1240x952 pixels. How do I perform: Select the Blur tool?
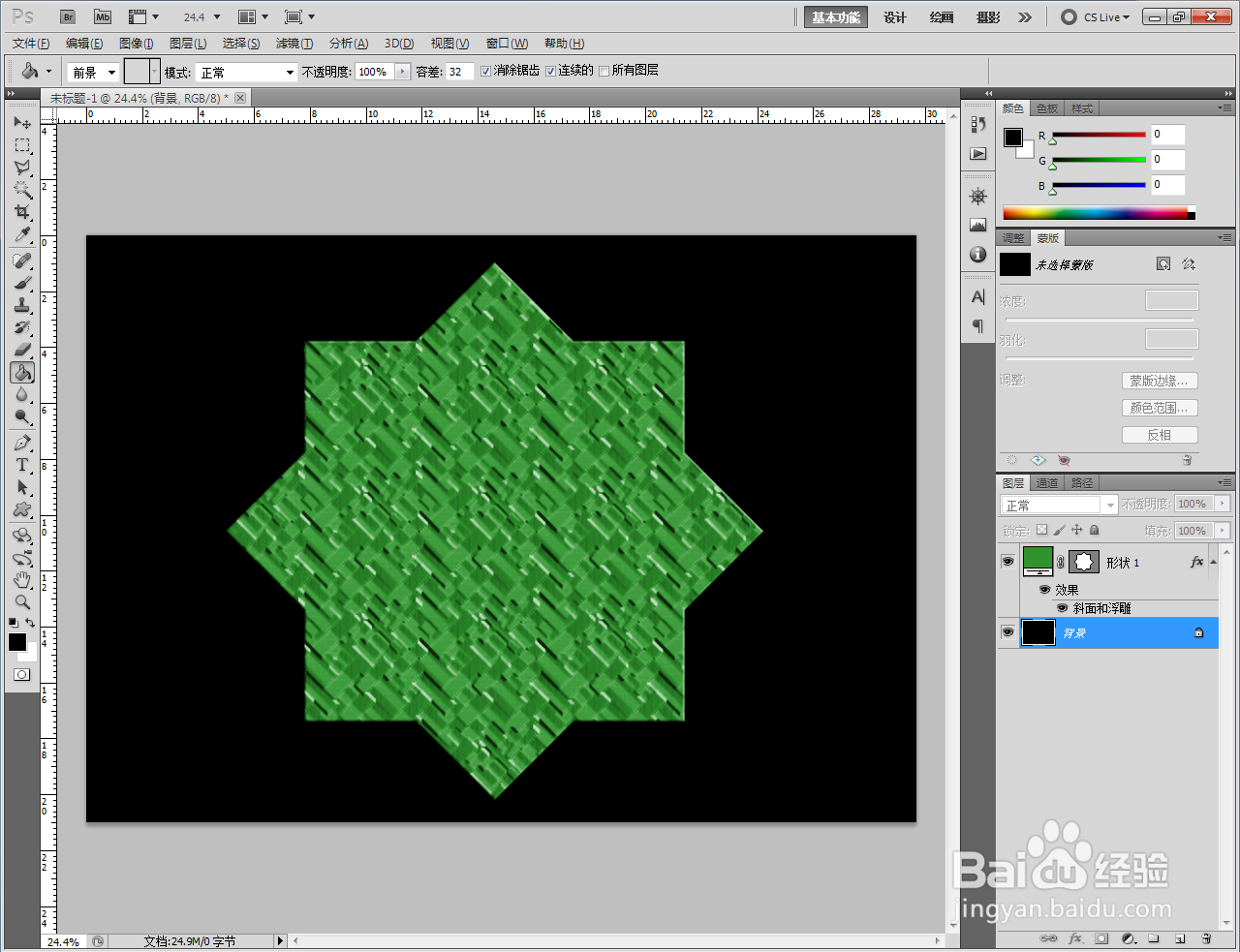coord(22,394)
